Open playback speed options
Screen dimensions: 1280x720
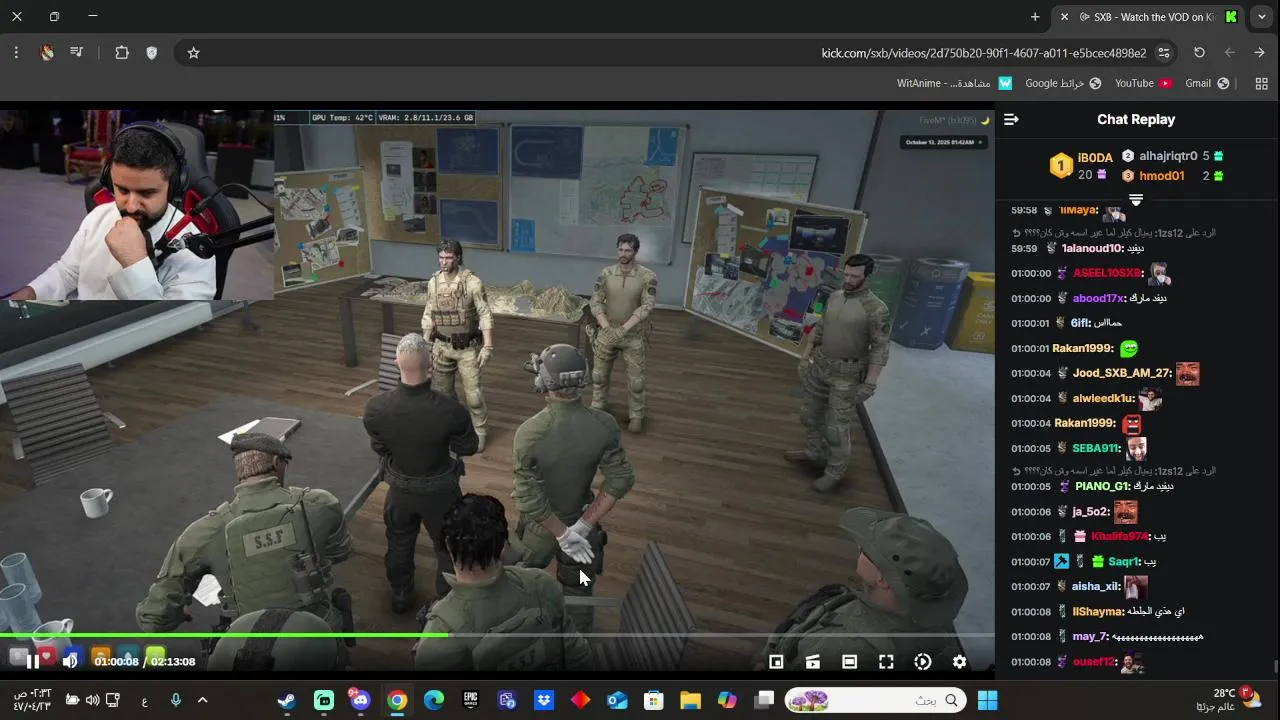tap(923, 661)
